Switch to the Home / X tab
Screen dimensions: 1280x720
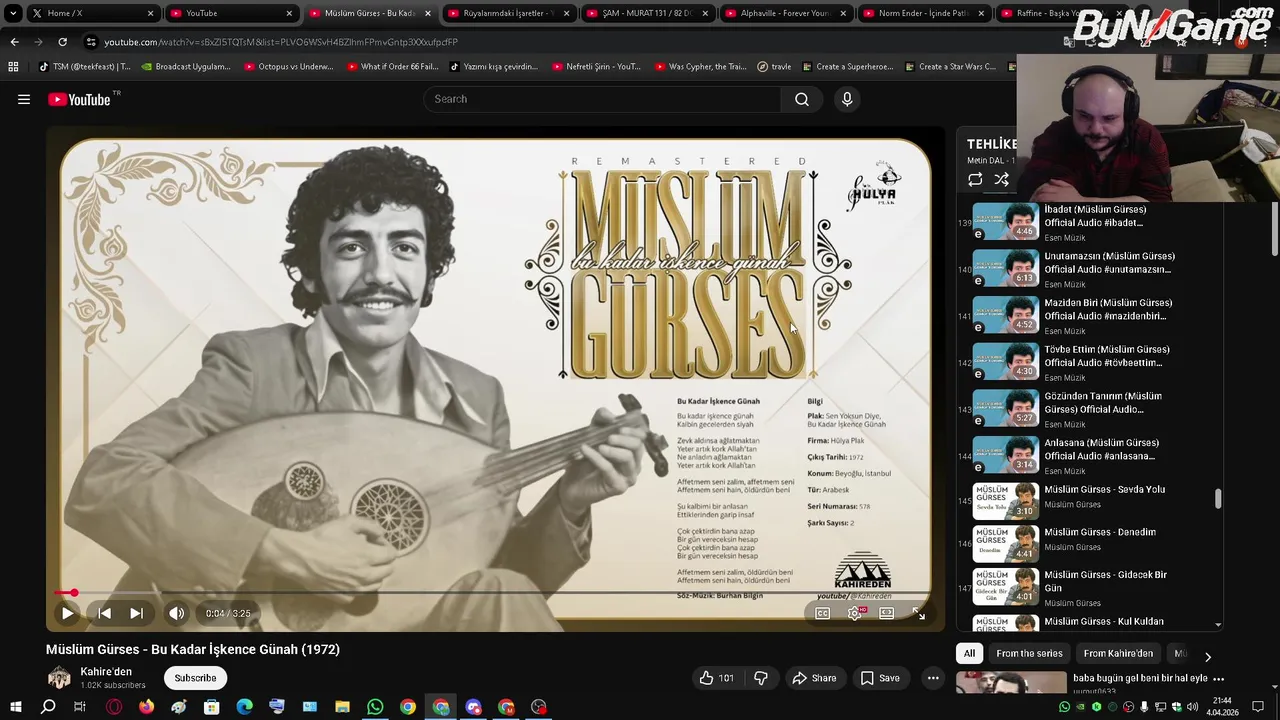click(x=92, y=13)
